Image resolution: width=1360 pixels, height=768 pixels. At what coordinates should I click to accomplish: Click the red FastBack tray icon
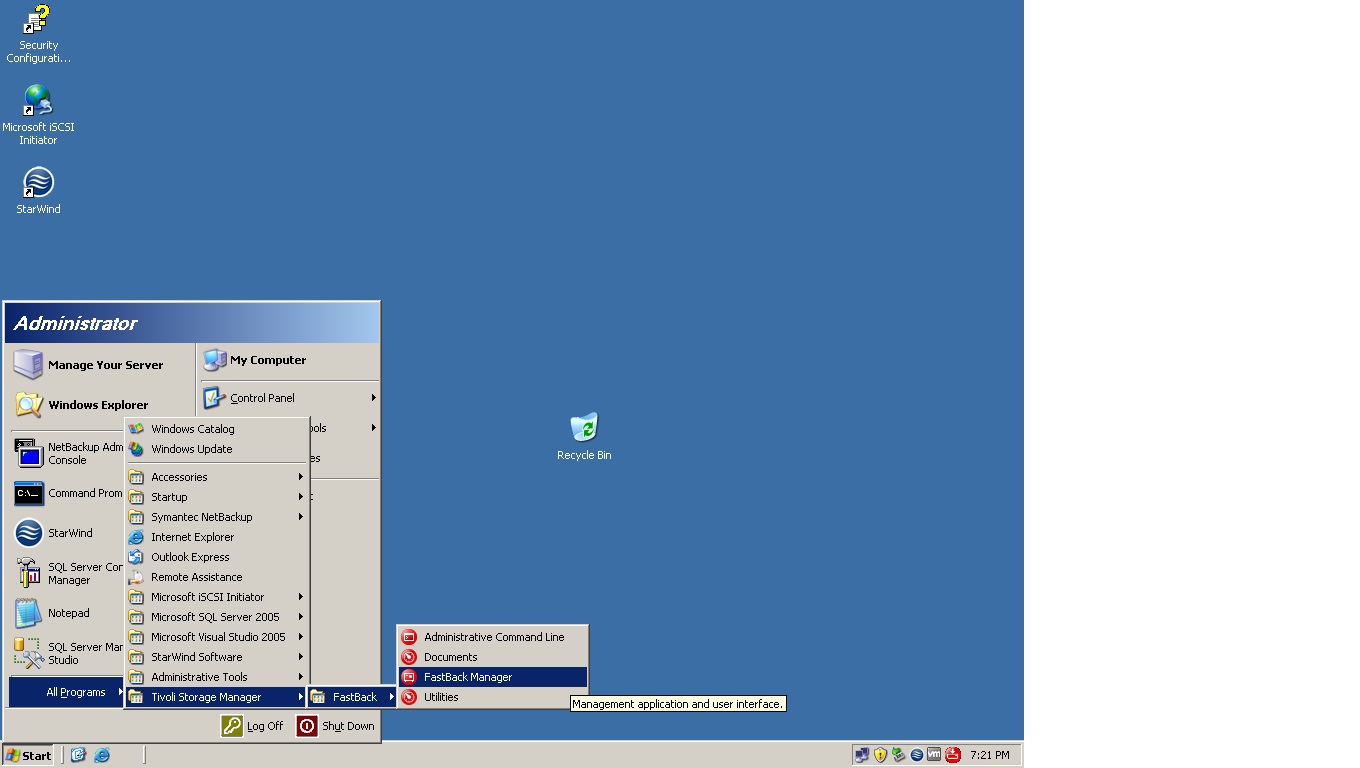point(953,755)
